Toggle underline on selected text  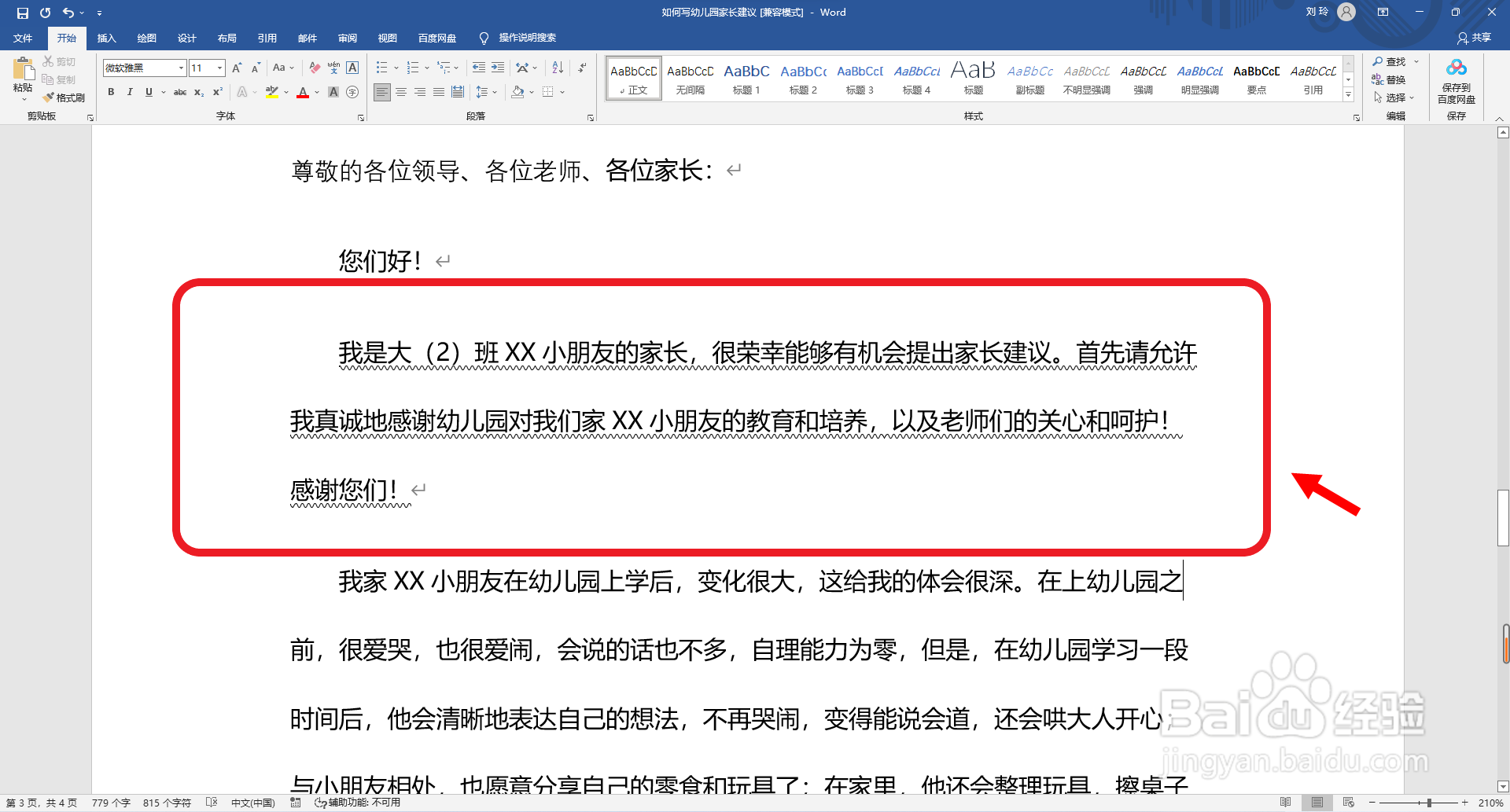click(x=149, y=92)
